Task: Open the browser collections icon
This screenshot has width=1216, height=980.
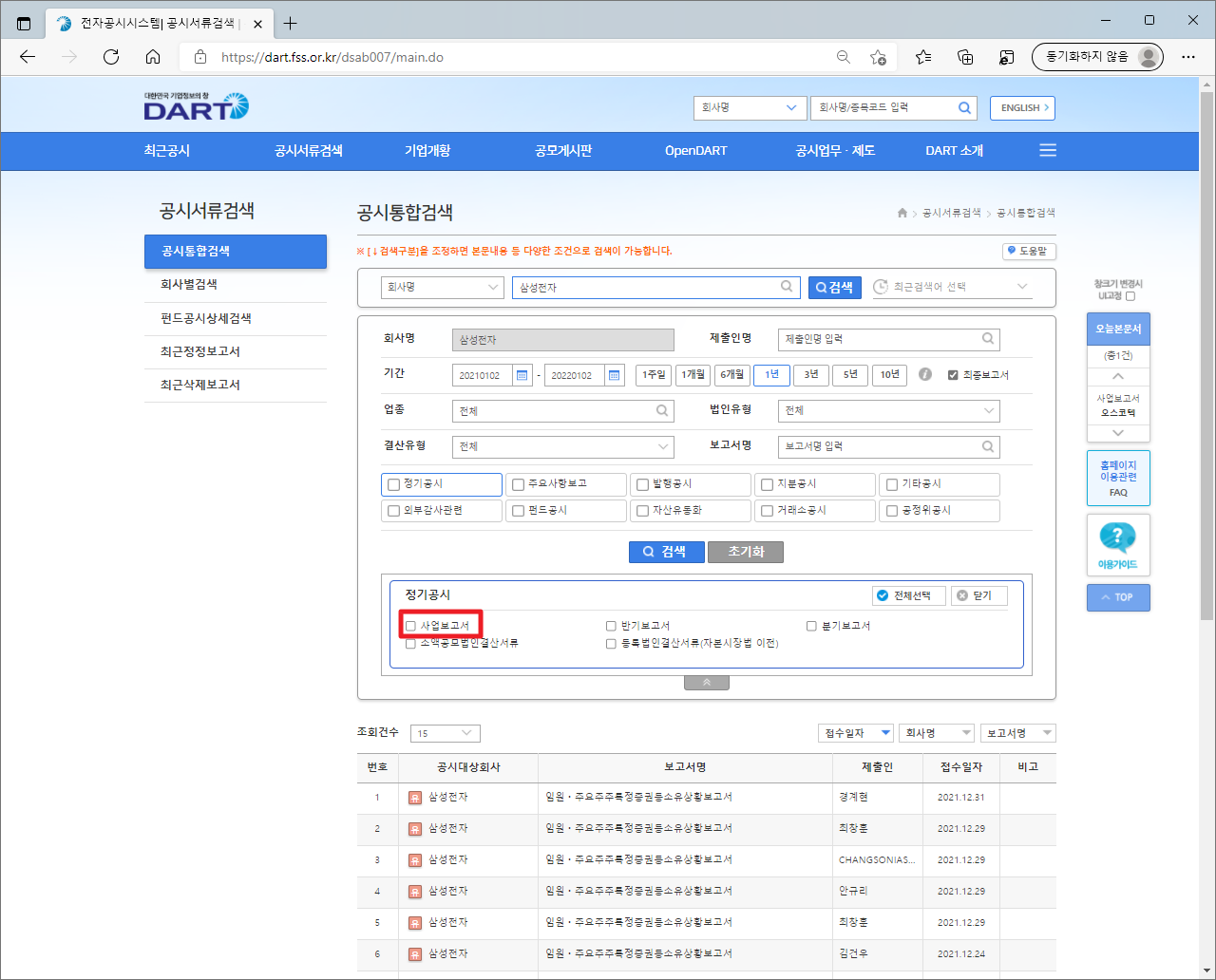Action: click(x=965, y=57)
